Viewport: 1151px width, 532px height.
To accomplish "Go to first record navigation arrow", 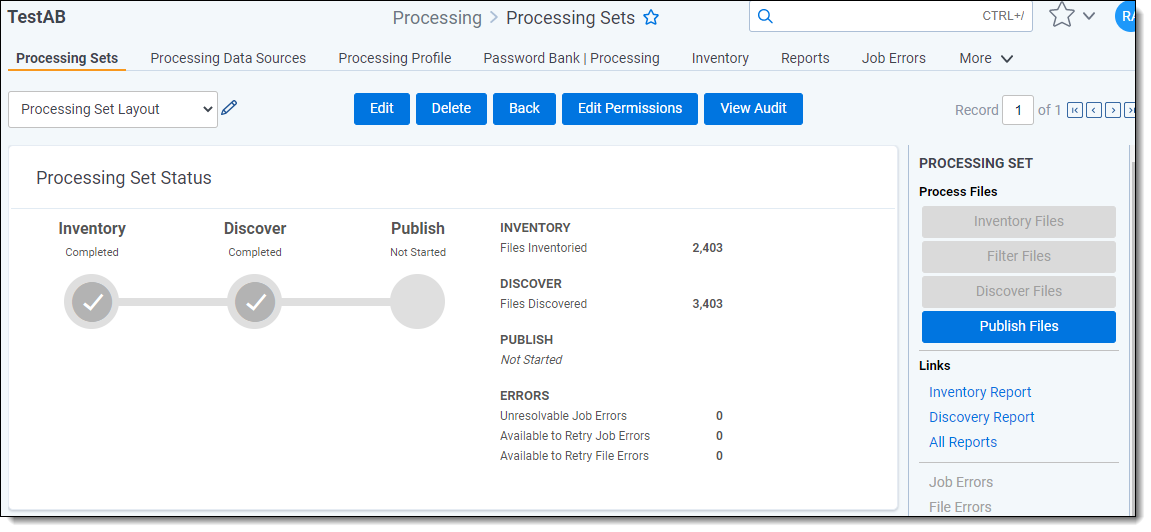I will click(1075, 110).
